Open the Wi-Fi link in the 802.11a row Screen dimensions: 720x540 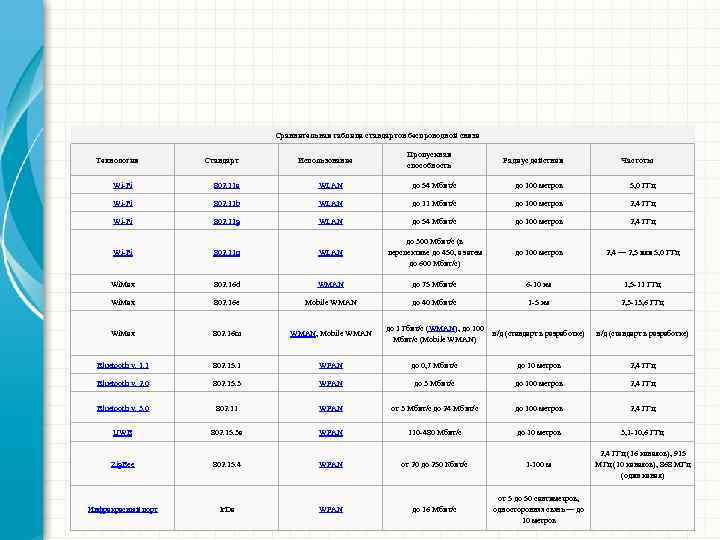coord(123,186)
